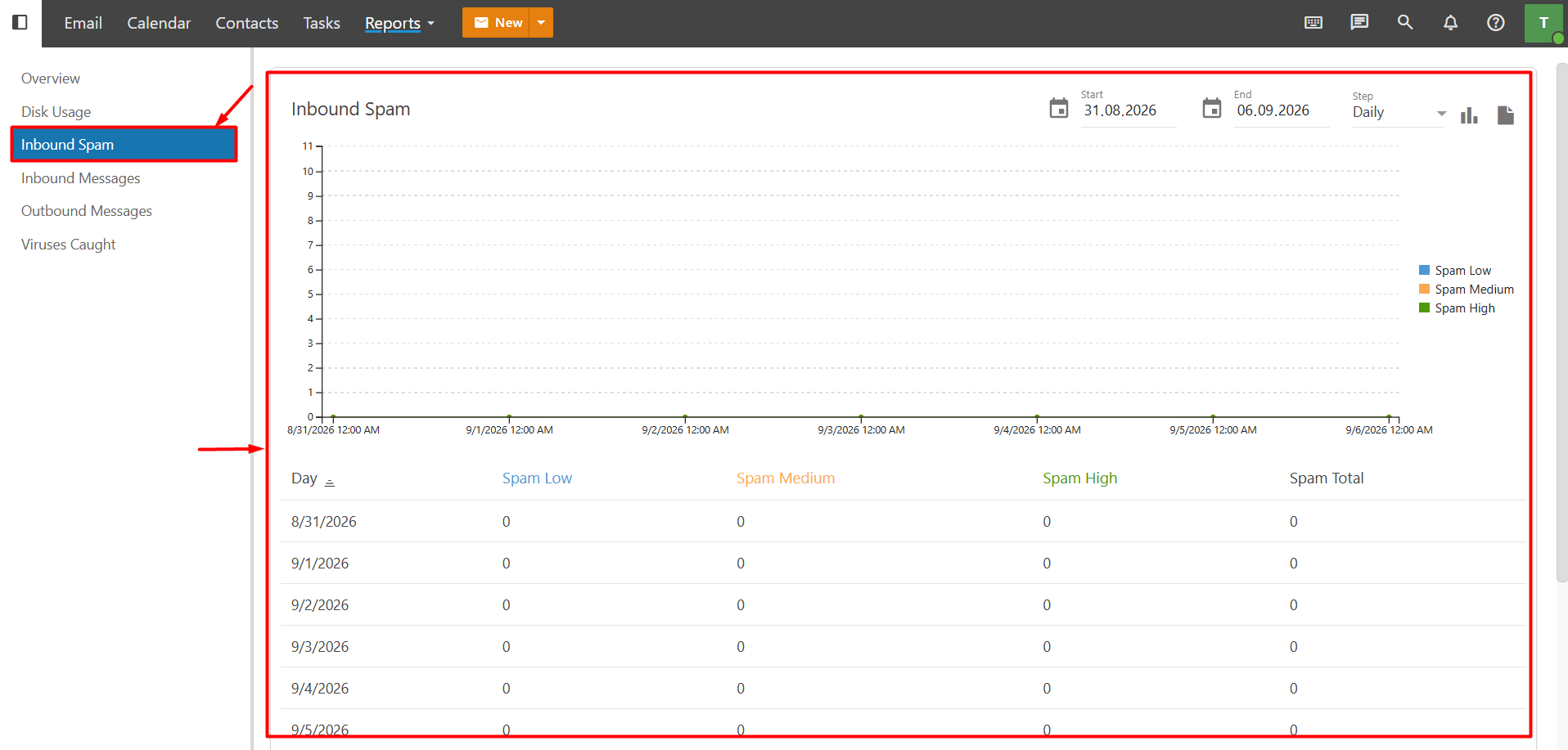Click the Spam High column header
1568x750 pixels.
[1080, 478]
